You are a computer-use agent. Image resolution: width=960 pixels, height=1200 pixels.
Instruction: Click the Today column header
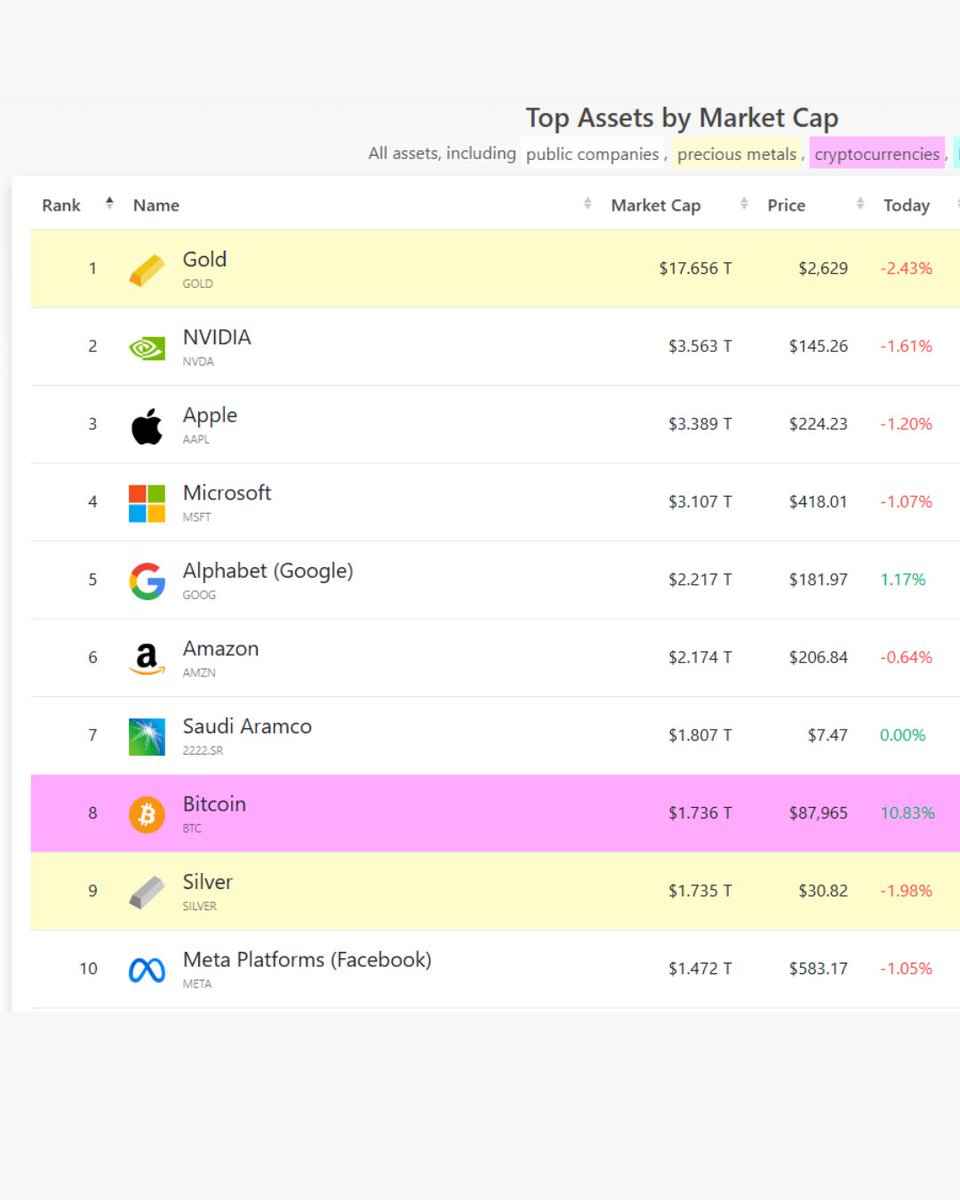pos(907,205)
